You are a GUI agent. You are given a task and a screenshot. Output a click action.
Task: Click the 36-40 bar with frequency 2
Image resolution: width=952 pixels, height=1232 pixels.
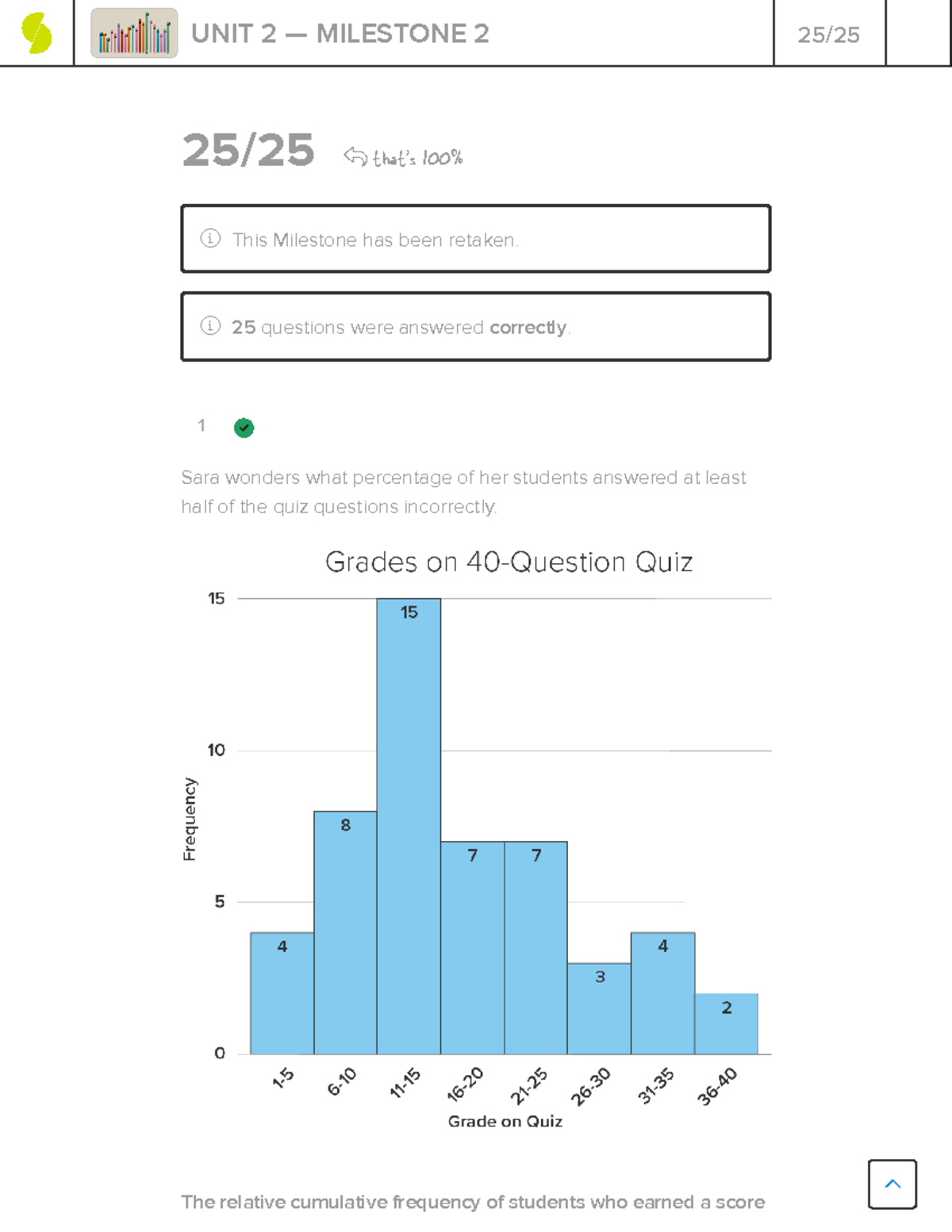[x=726, y=1023]
